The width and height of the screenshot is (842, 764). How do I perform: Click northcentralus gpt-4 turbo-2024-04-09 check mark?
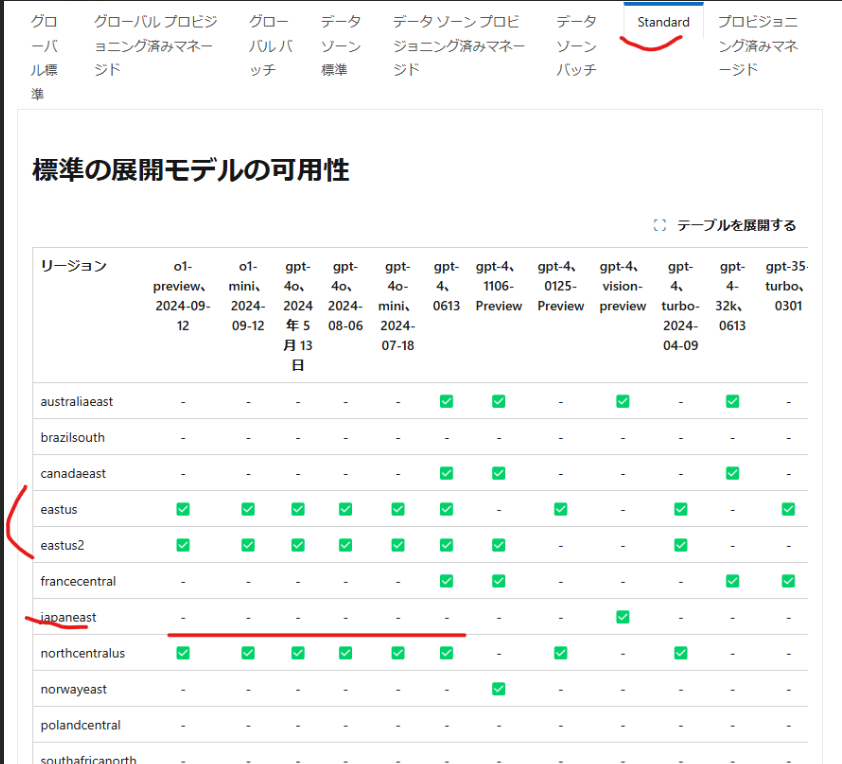680,653
